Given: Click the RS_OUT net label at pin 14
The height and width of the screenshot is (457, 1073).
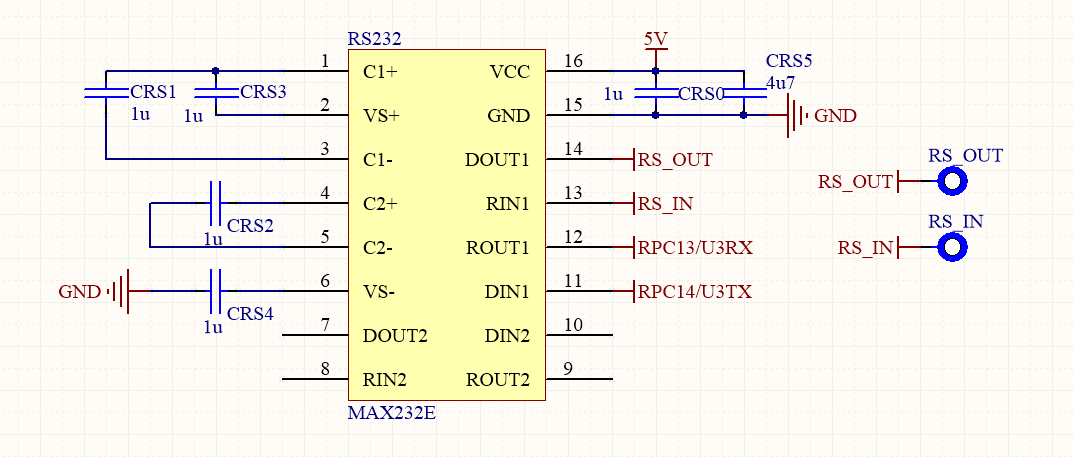Looking at the screenshot, I should point(675,160).
